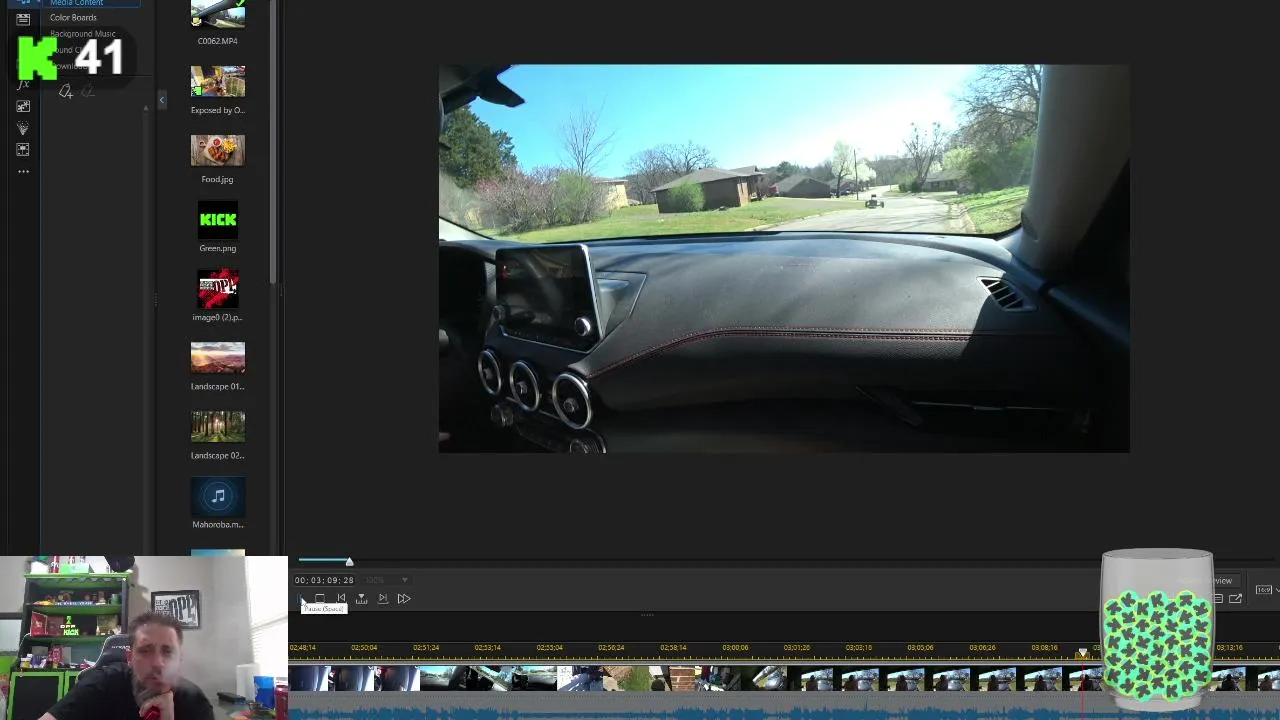Click the timeline playhead marker
Image resolution: width=1280 pixels, height=720 pixels.
coord(1082,653)
